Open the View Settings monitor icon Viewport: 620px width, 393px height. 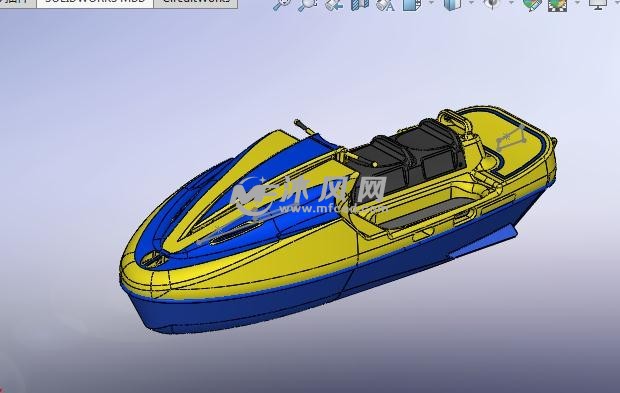(598, 4)
